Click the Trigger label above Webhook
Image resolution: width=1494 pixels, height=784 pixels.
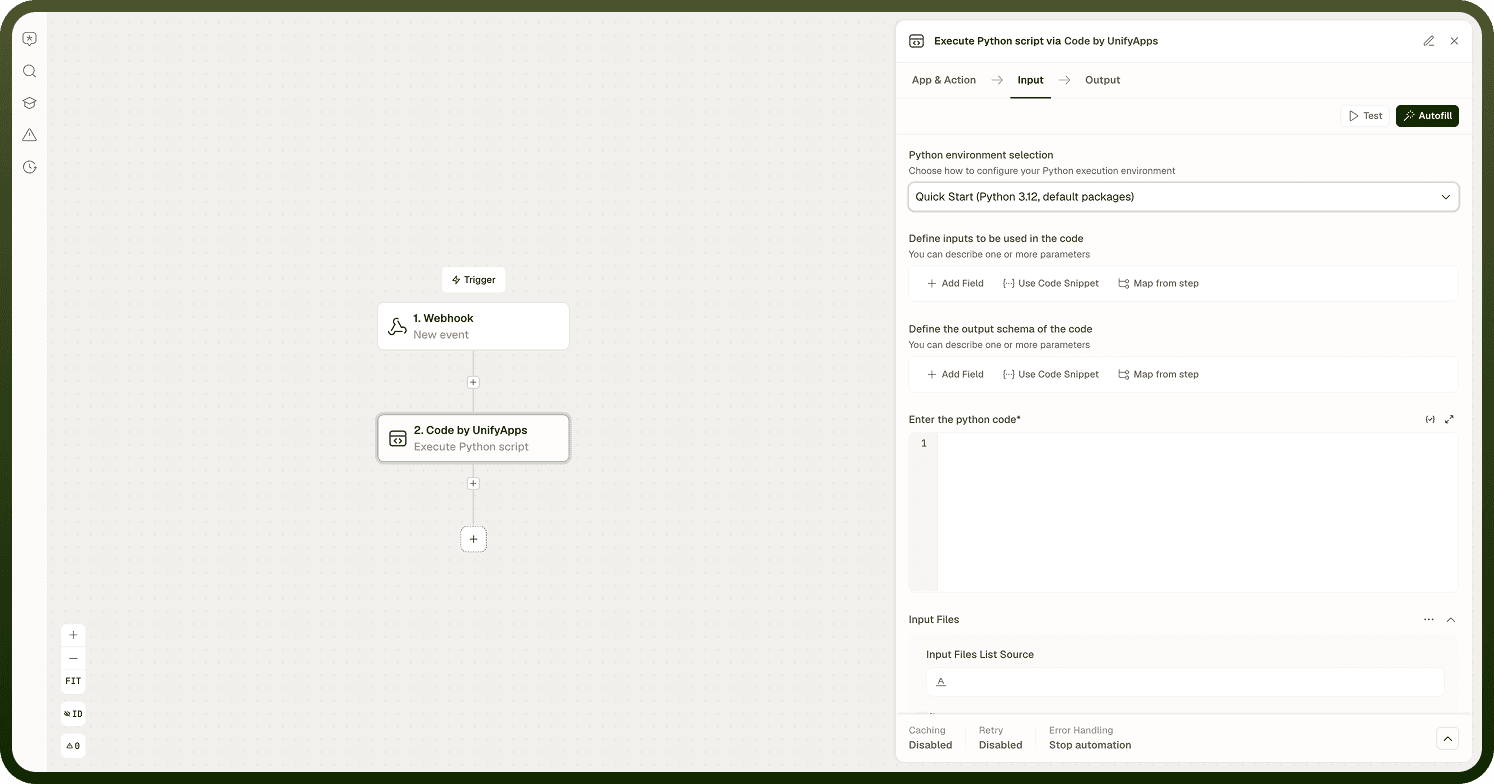pyautogui.click(x=474, y=280)
